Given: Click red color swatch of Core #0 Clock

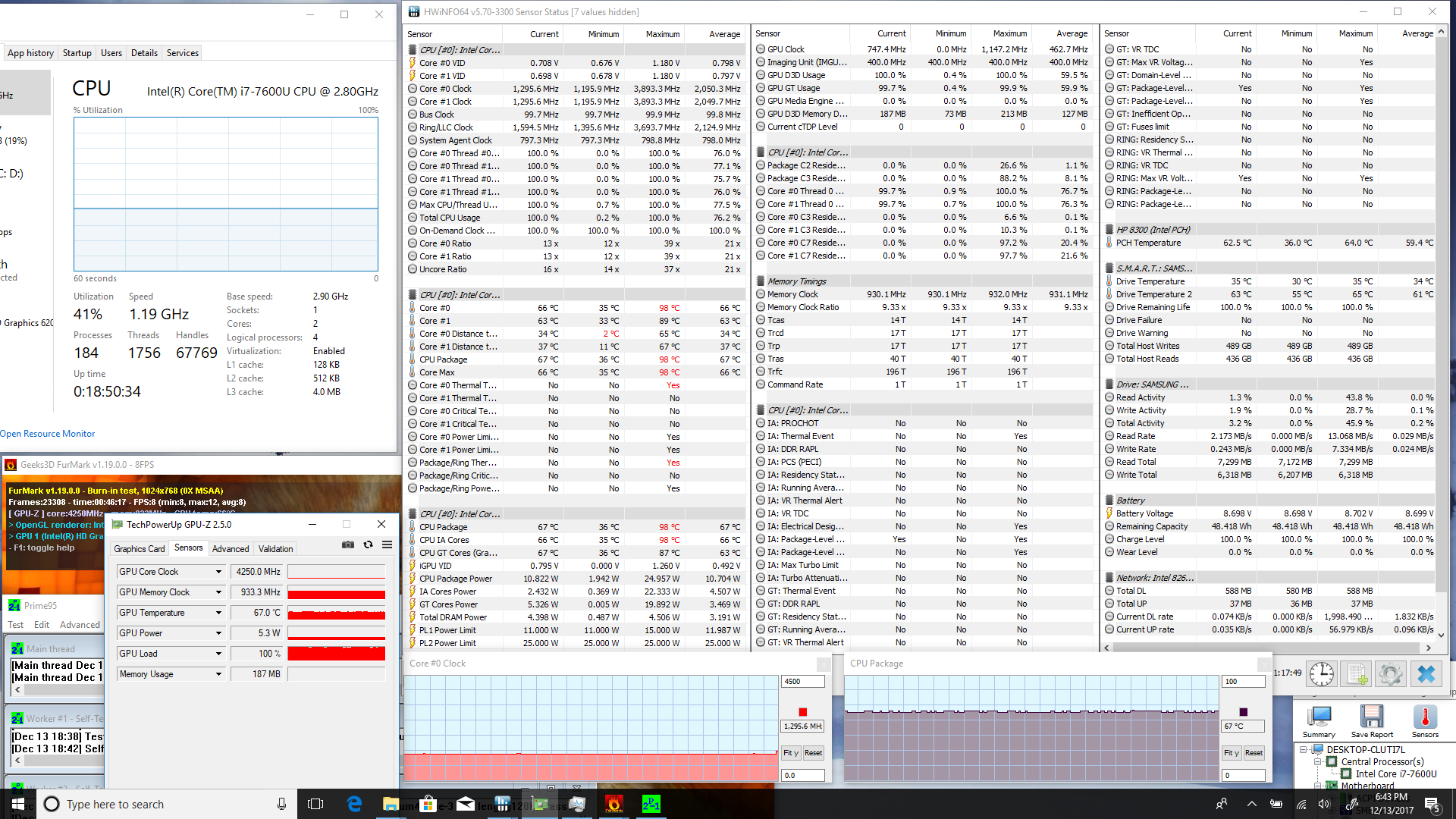Looking at the screenshot, I should point(802,712).
